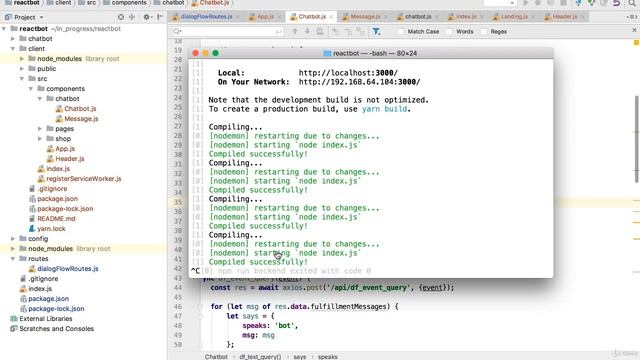Click the Run button in top toolbar

(526, 3)
